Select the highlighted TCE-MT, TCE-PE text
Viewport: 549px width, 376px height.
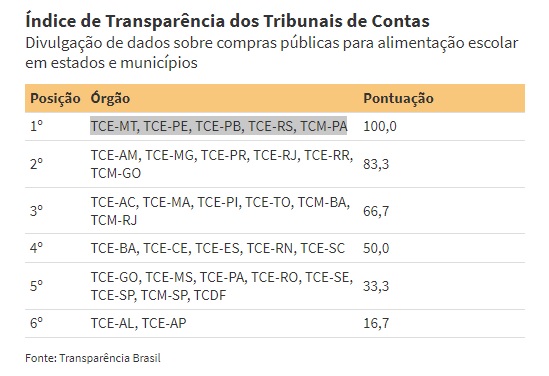coord(219,126)
